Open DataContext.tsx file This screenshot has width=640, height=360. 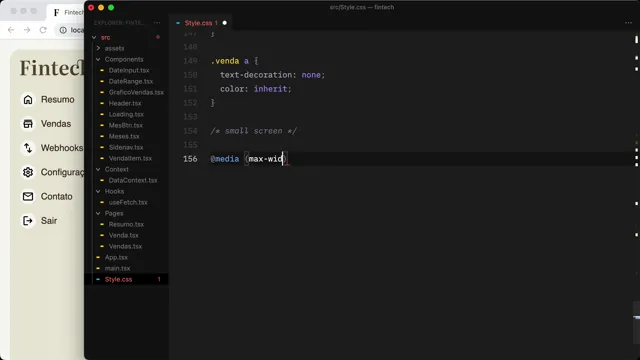133,180
